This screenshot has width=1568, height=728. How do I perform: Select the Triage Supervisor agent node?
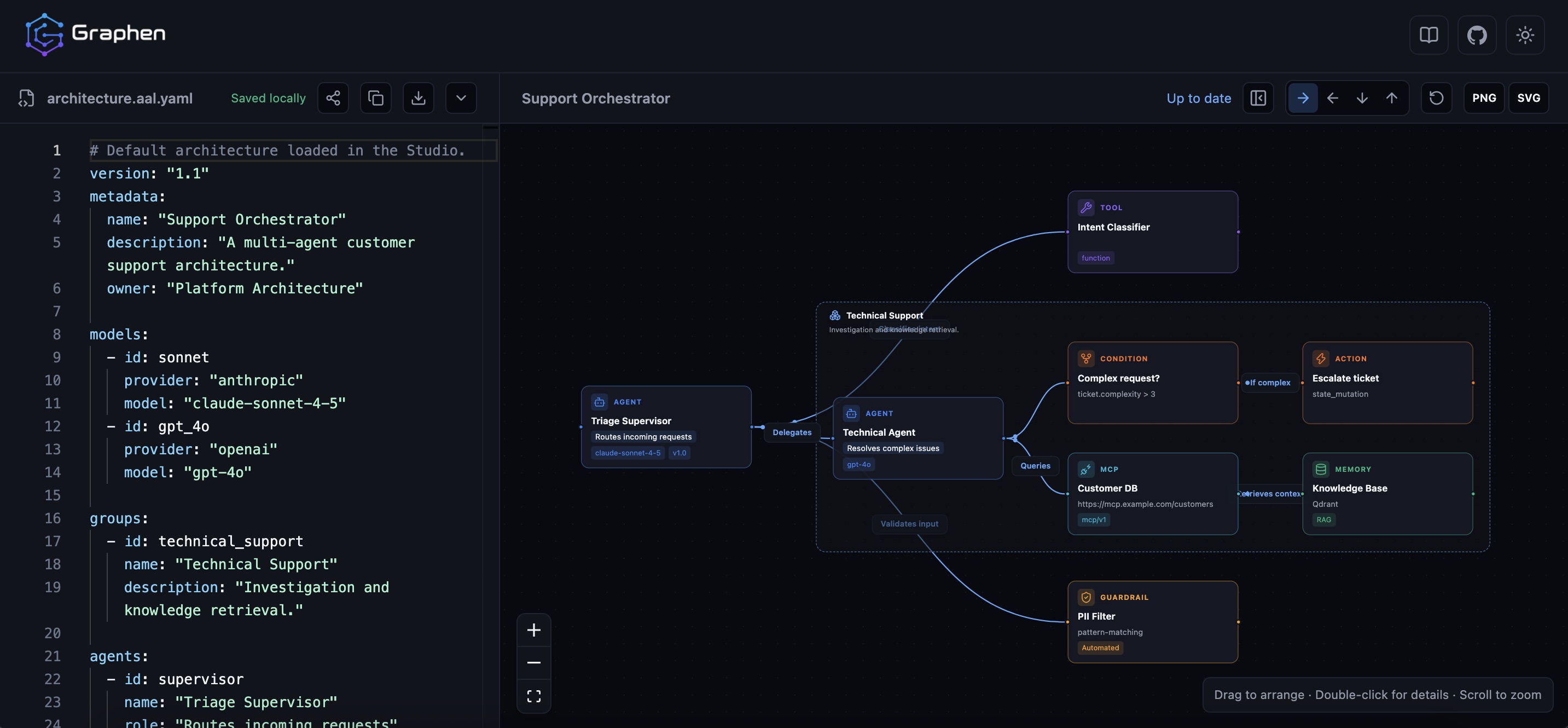pyautogui.click(x=666, y=427)
